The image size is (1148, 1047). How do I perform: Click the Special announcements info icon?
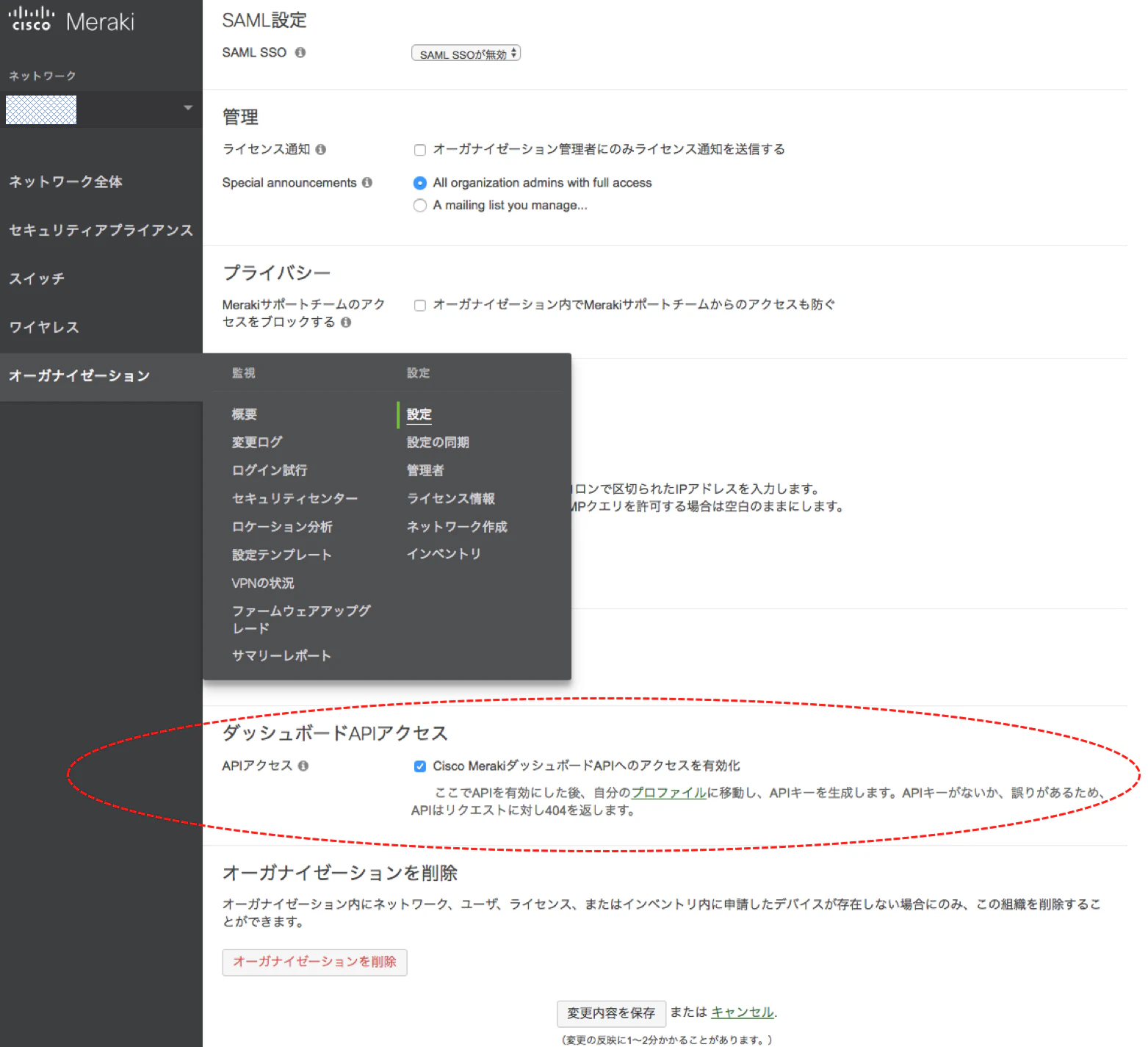(367, 182)
